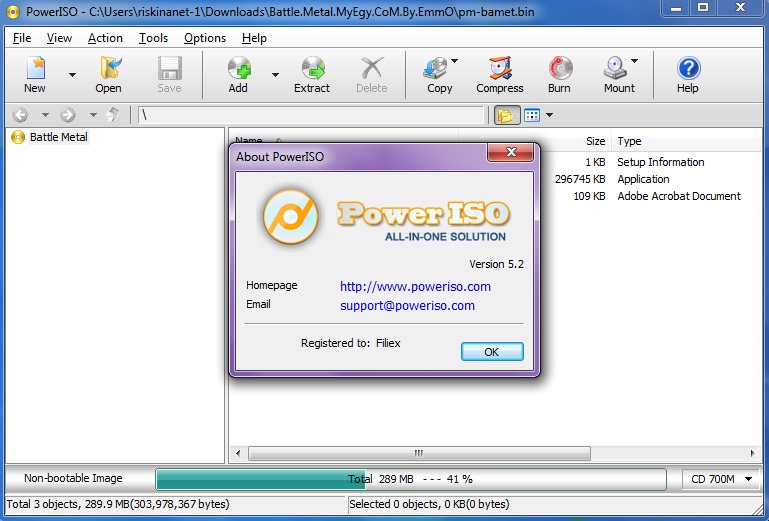769x521 pixels.
Task: Expand the dropdown arrow beside Add
Action: (276, 75)
